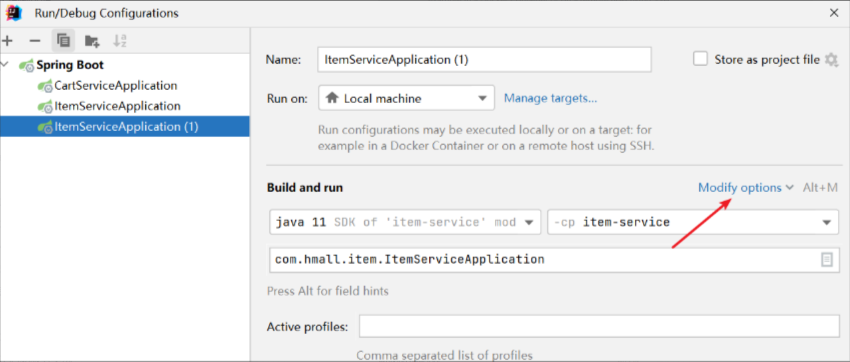
Task: Collapse the Spring Boot tree node
Action: pos(5,65)
